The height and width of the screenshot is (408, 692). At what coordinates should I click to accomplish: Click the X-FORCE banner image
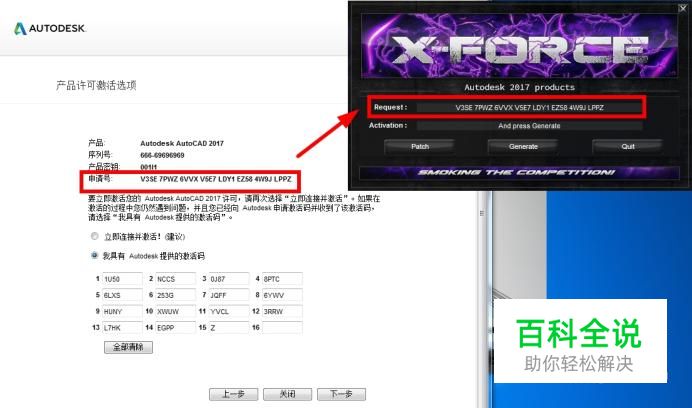coord(519,46)
